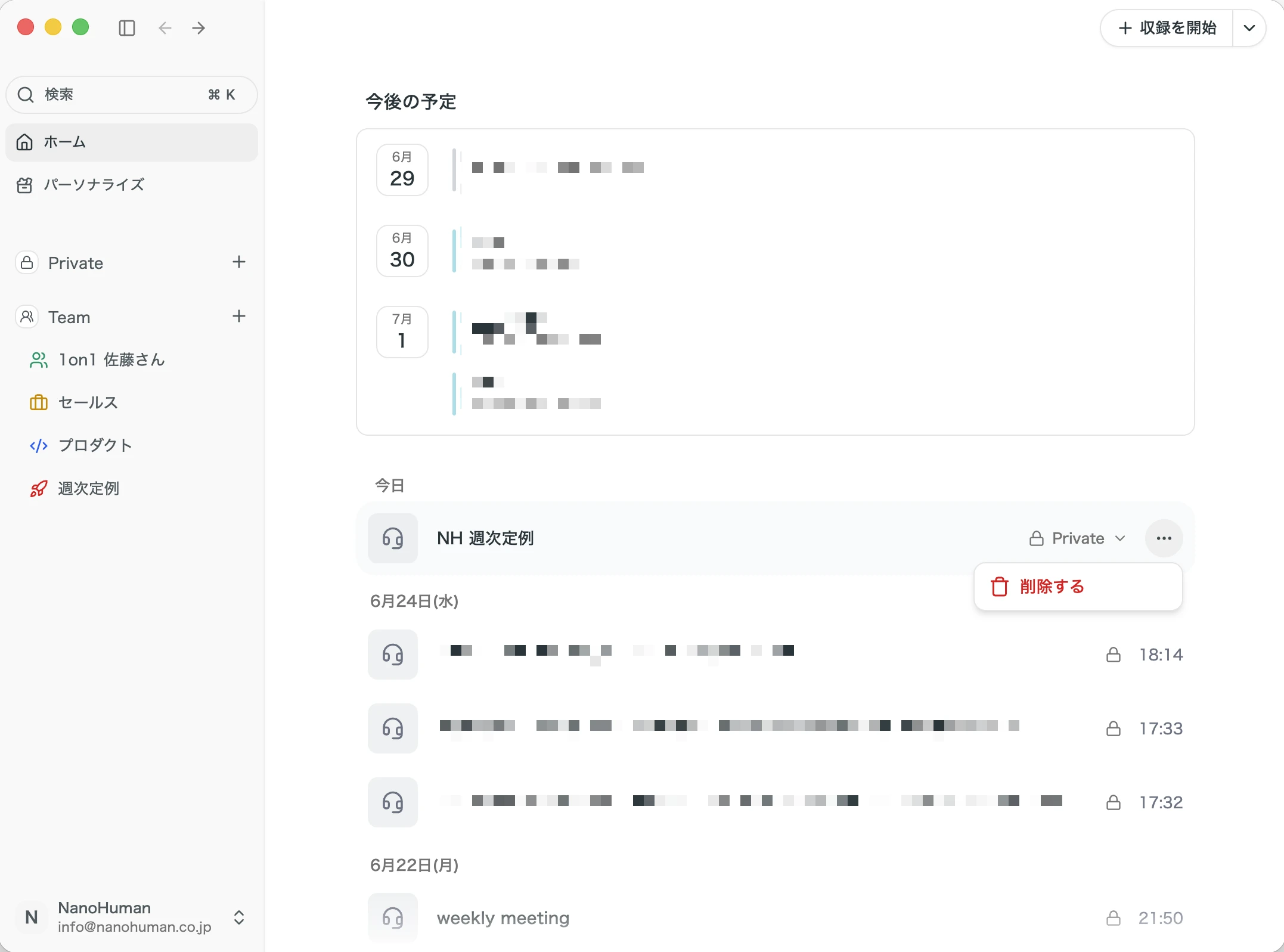The width and height of the screenshot is (1284, 952).
Task: Select the 7月 1 date card
Action: [x=402, y=333]
